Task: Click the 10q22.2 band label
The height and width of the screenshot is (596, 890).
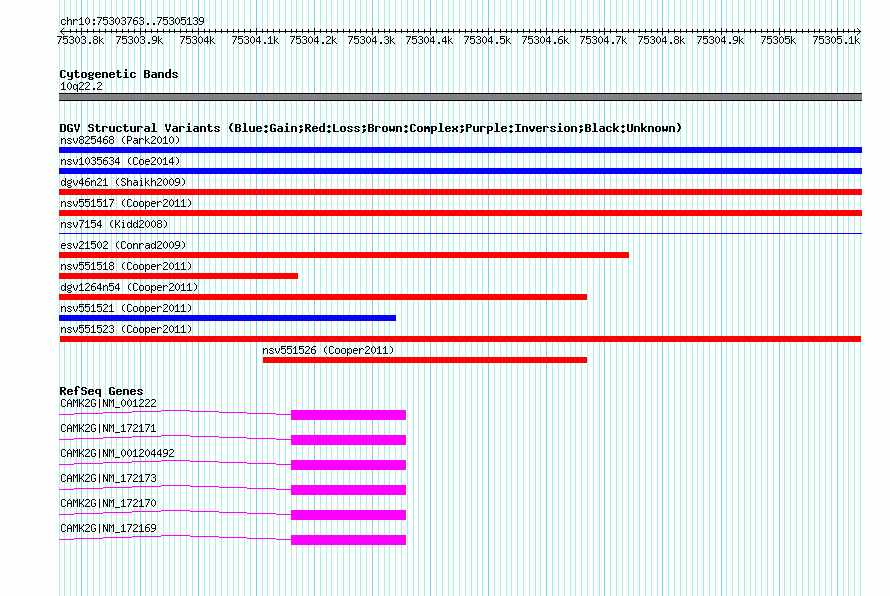Action: coord(81,86)
